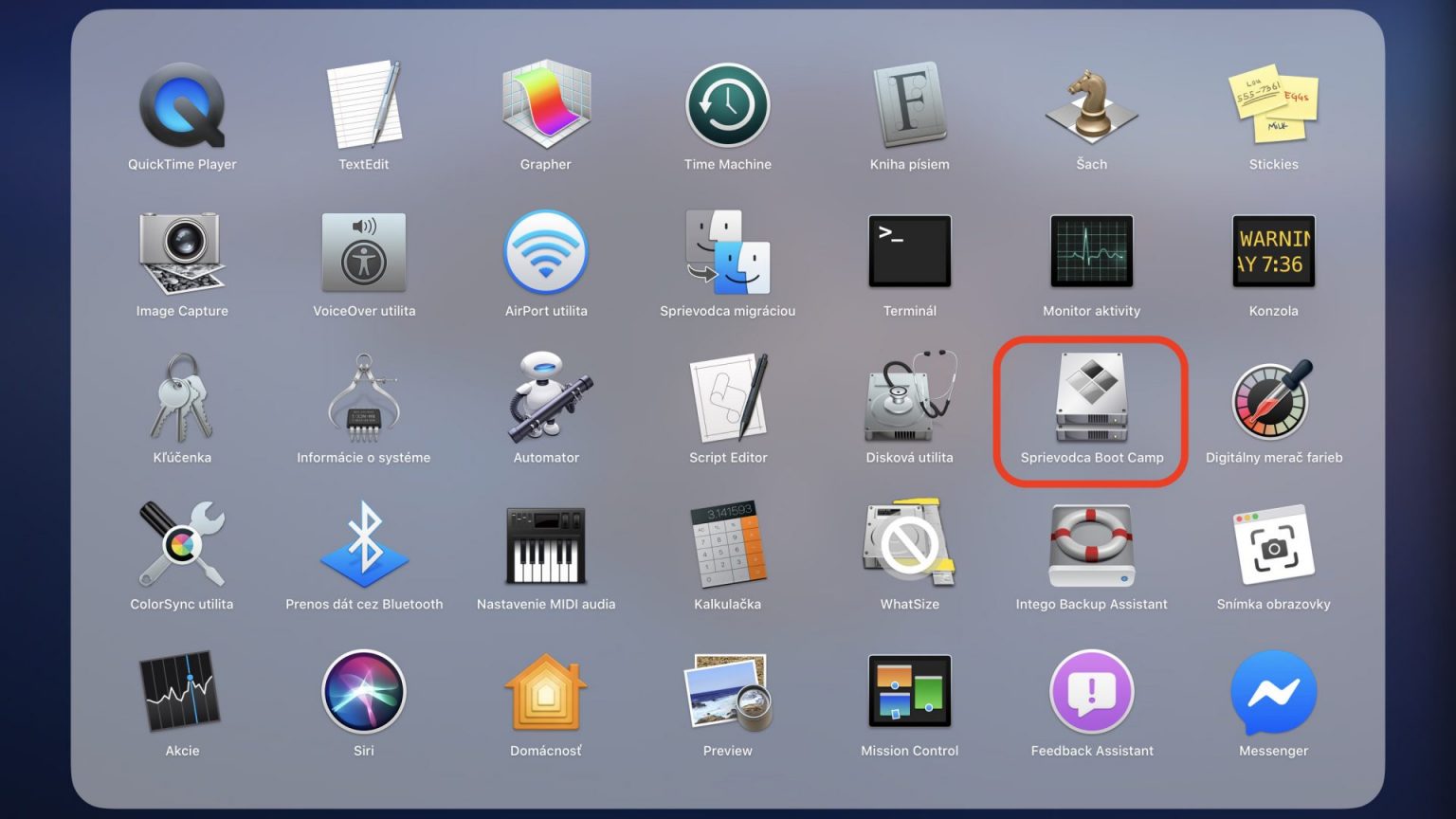Open AirPort utilita
The image size is (1456, 819).
546,252
